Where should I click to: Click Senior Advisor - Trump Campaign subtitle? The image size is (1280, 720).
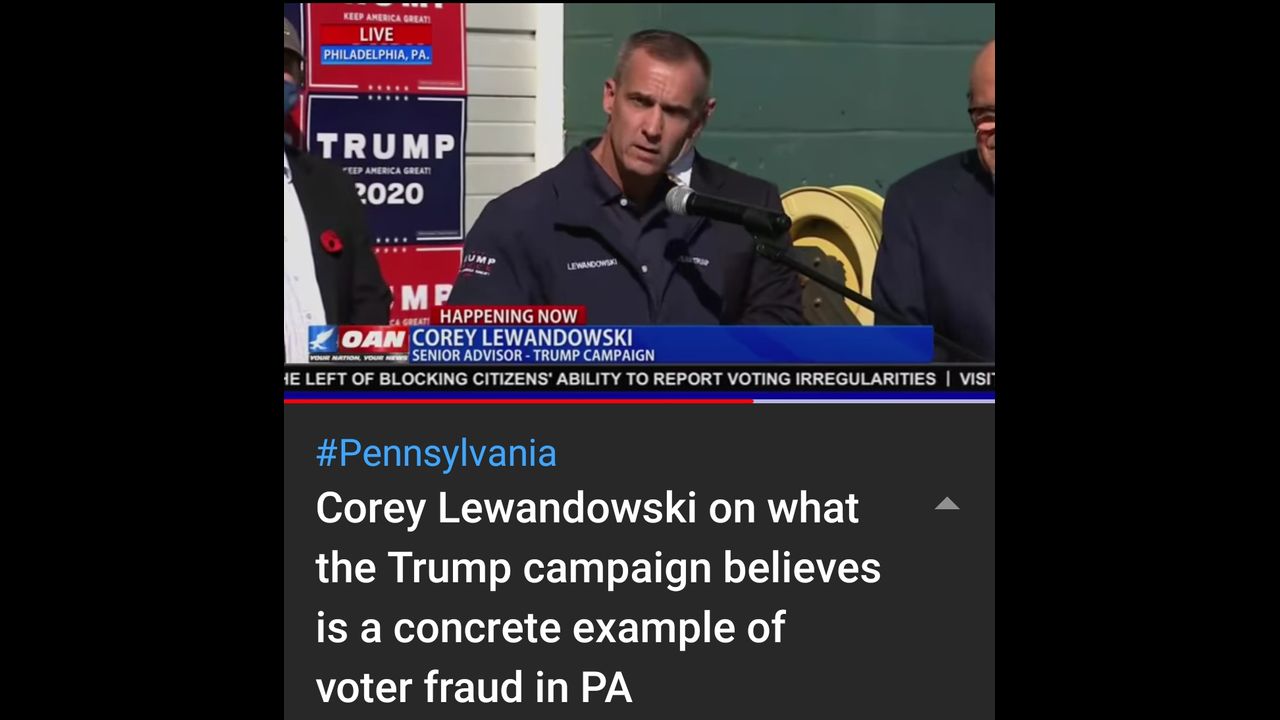pyautogui.click(x=533, y=355)
